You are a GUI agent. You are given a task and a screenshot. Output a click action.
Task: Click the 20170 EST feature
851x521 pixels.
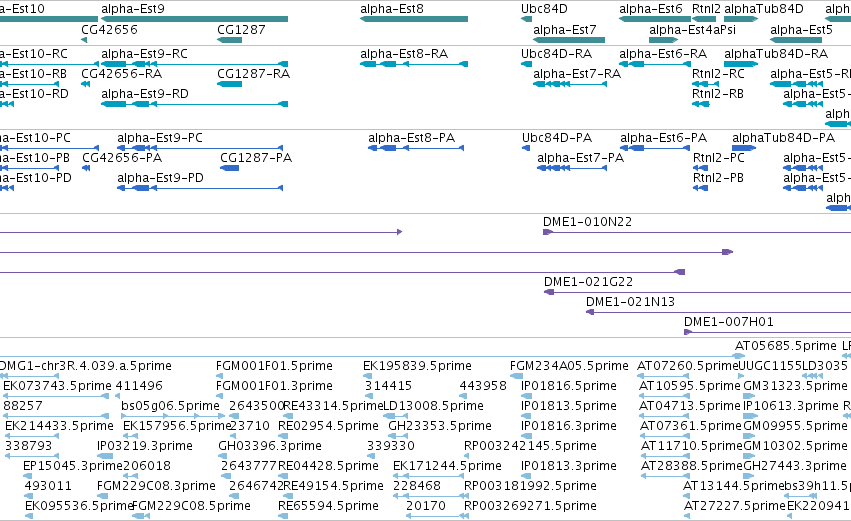(x=437, y=516)
